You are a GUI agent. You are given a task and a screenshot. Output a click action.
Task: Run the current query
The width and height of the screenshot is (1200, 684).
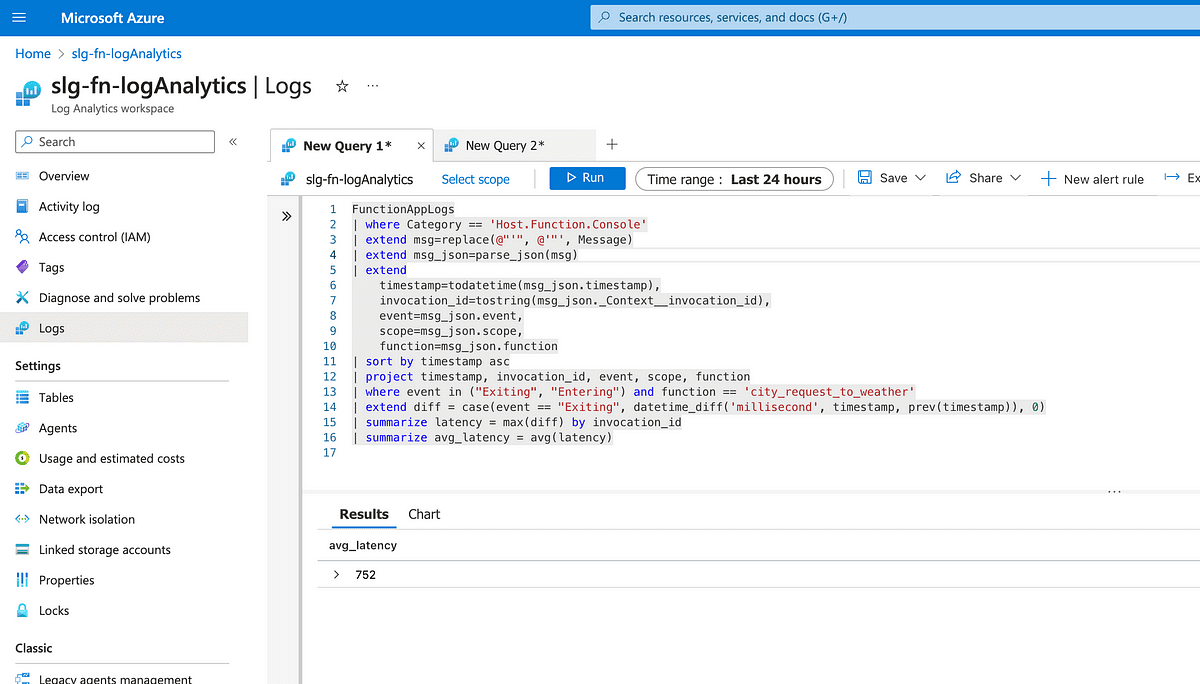[587, 178]
